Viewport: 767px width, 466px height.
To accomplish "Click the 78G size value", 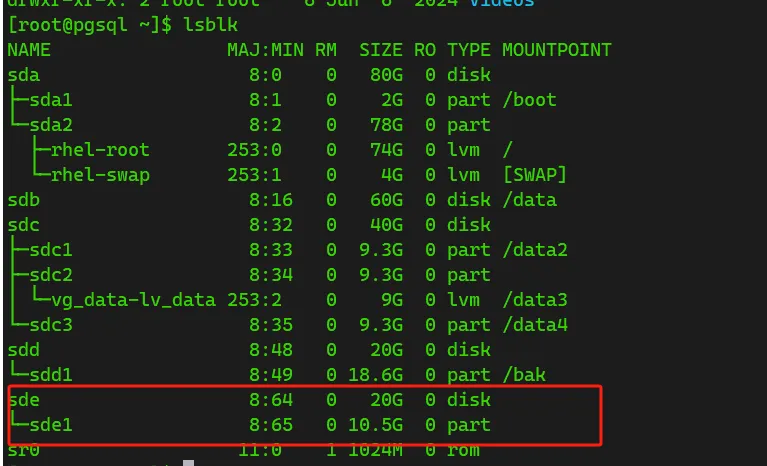I will click(386, 125).
